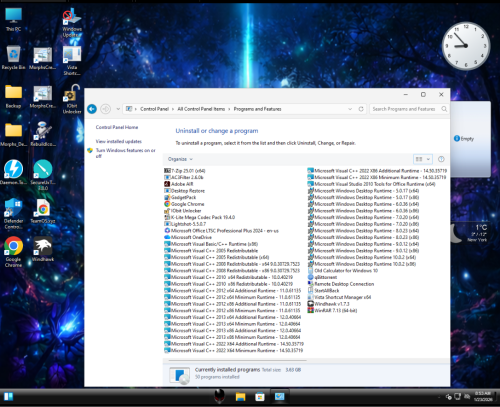Select the qBittorrent program entry
The width and height of the screenshot is (500, 407).
322,277
